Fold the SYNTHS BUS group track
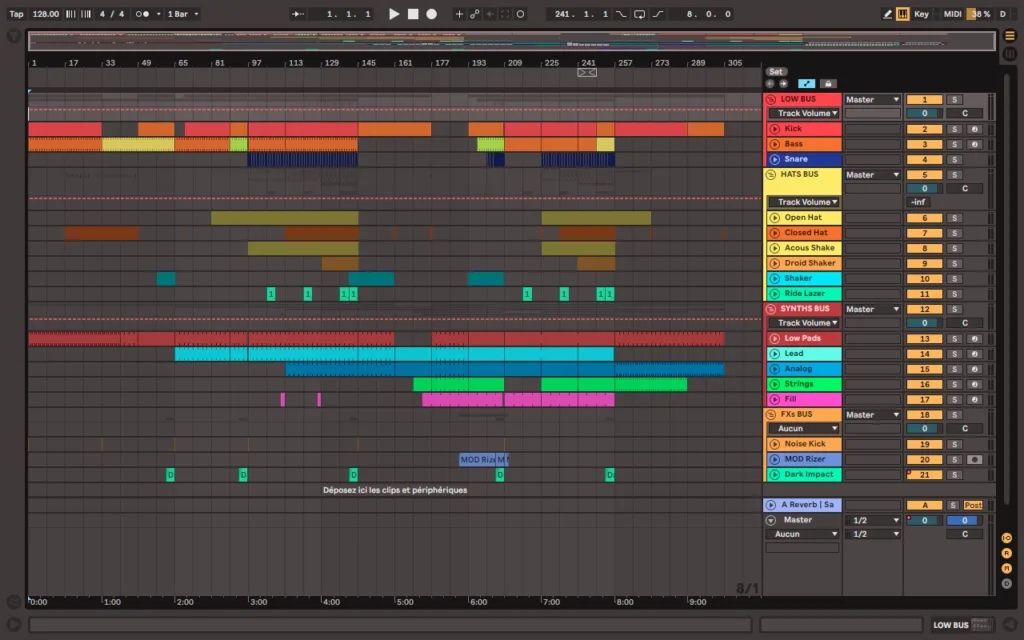 771,309
